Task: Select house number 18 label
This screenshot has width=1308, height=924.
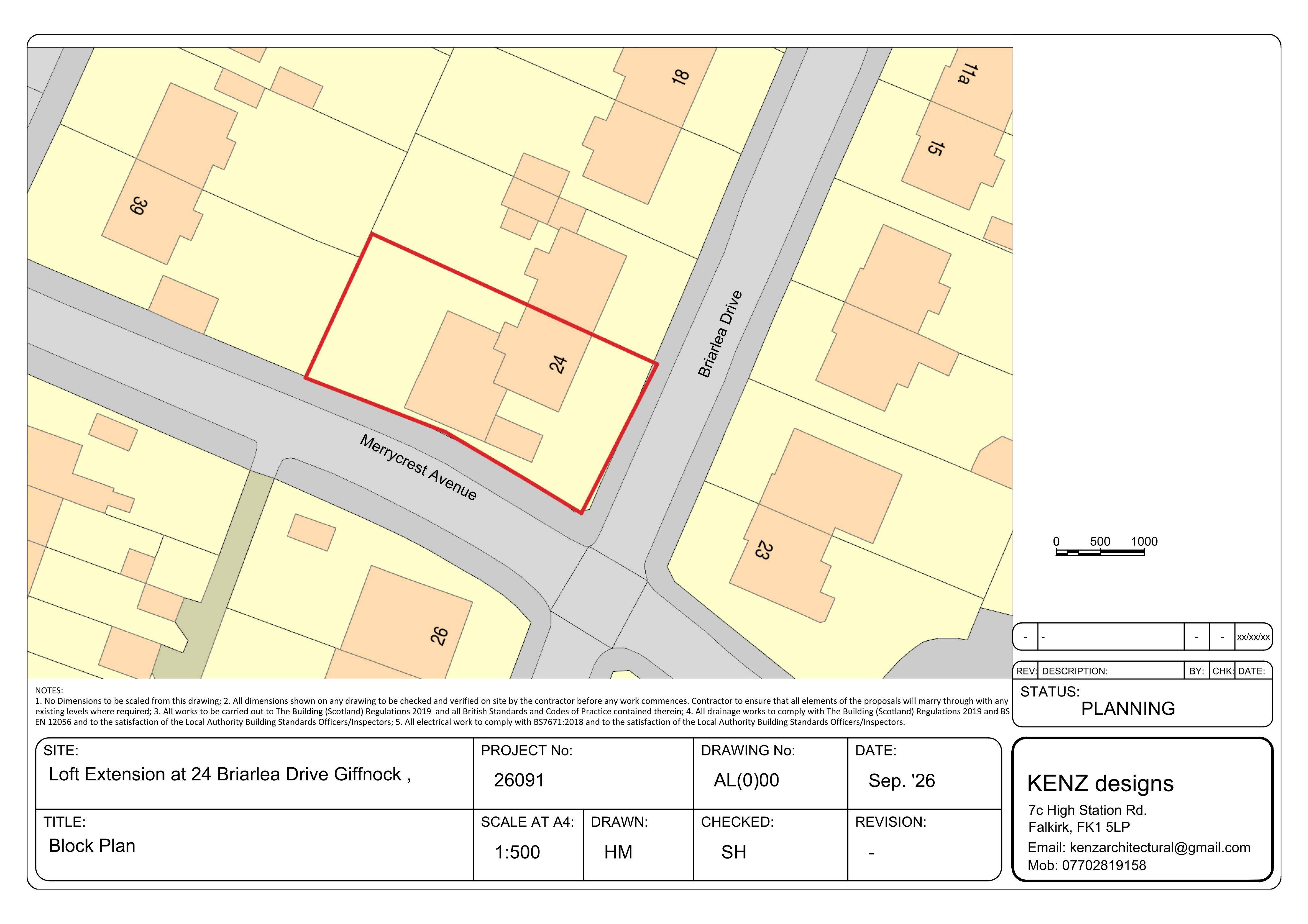Action: tap(680, 76)
